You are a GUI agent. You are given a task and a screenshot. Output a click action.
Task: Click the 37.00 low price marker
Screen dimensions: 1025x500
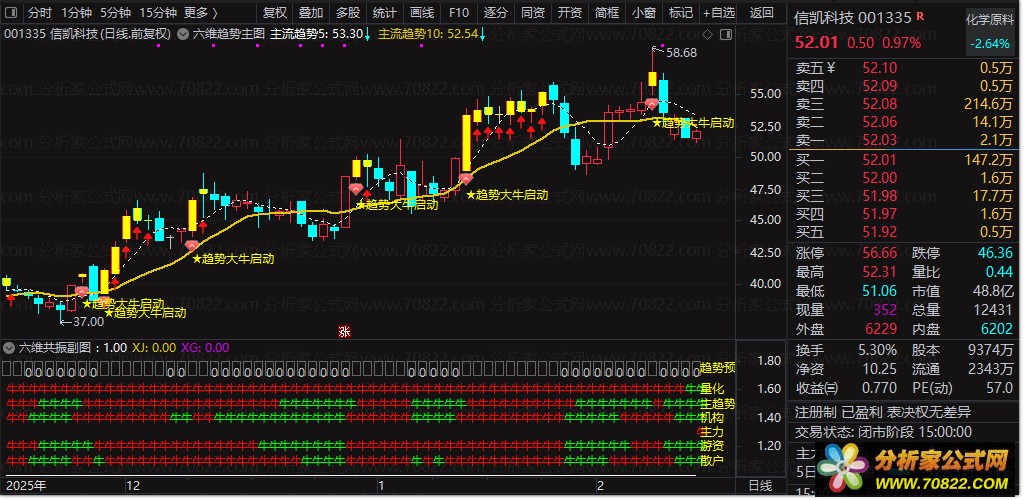(88, 322)
